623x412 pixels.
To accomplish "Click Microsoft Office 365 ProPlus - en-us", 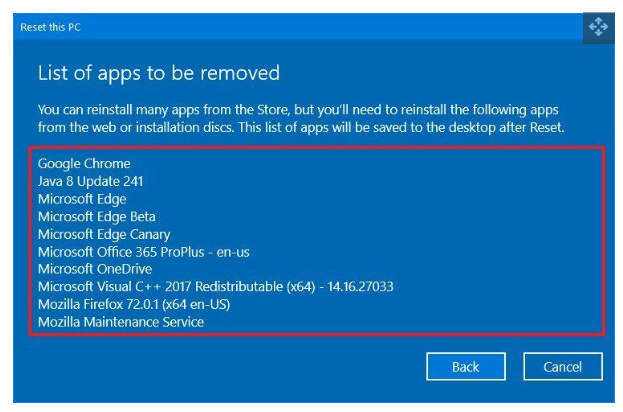I will (142, 252).
